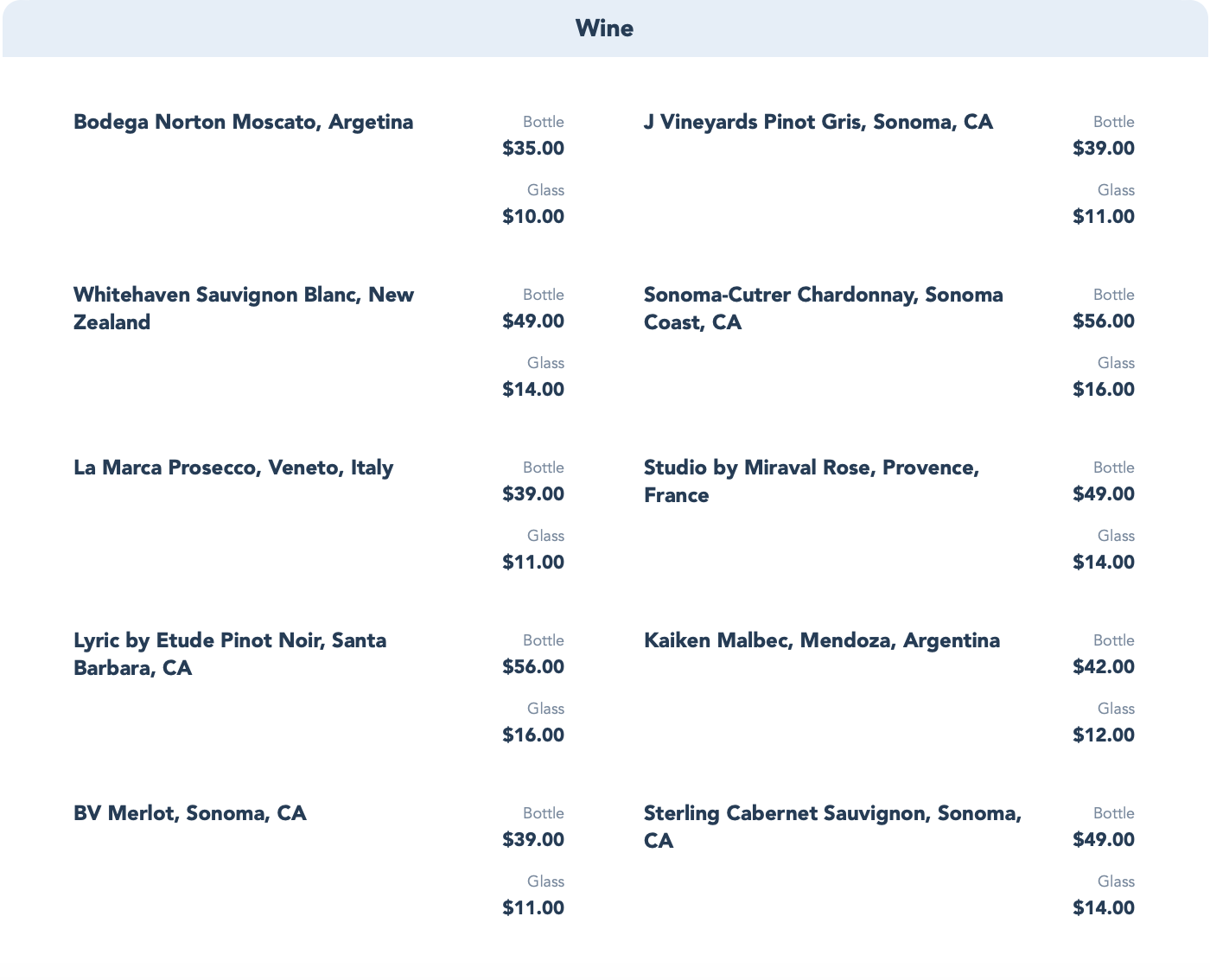Select Bodega Norton Moscato $10.00 glass price
This screenshot has height=980, width=1210.
tap(533, 217)
